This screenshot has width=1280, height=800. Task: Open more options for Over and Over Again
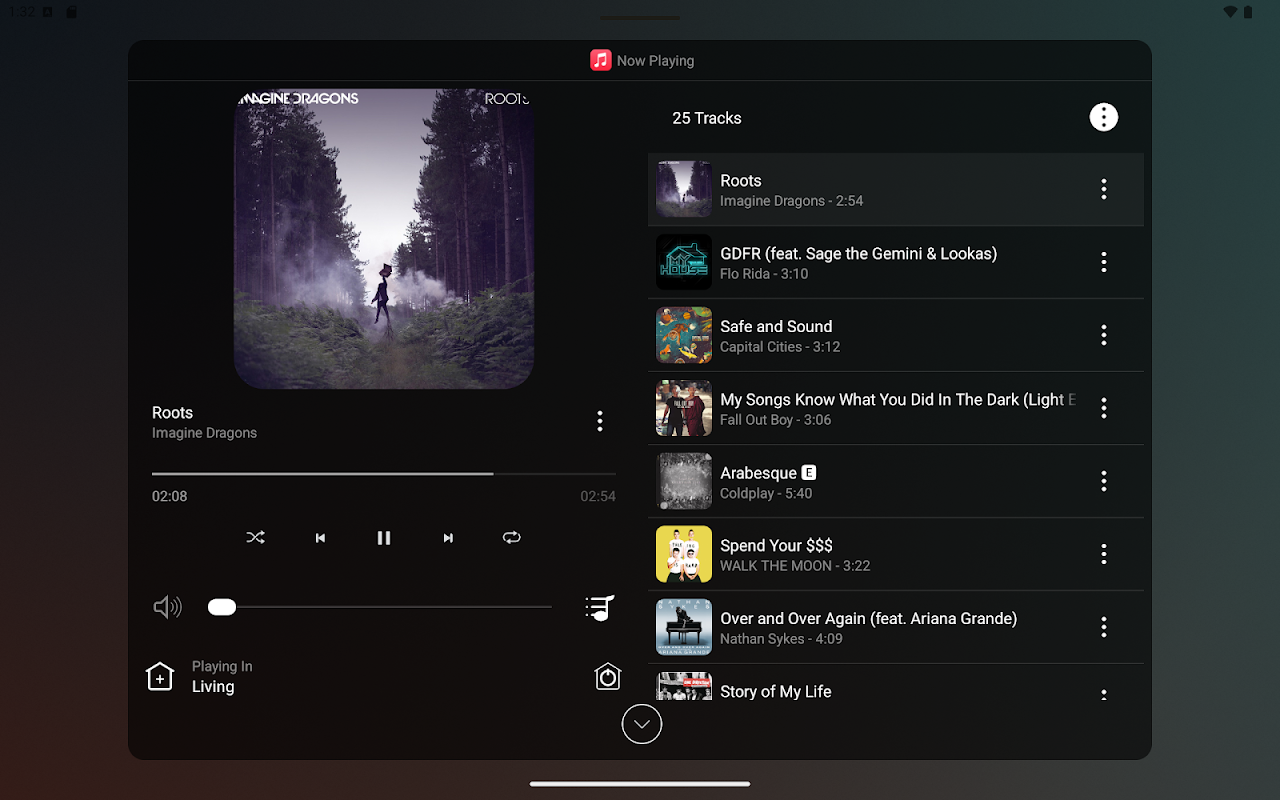(x=1104, y=627)
